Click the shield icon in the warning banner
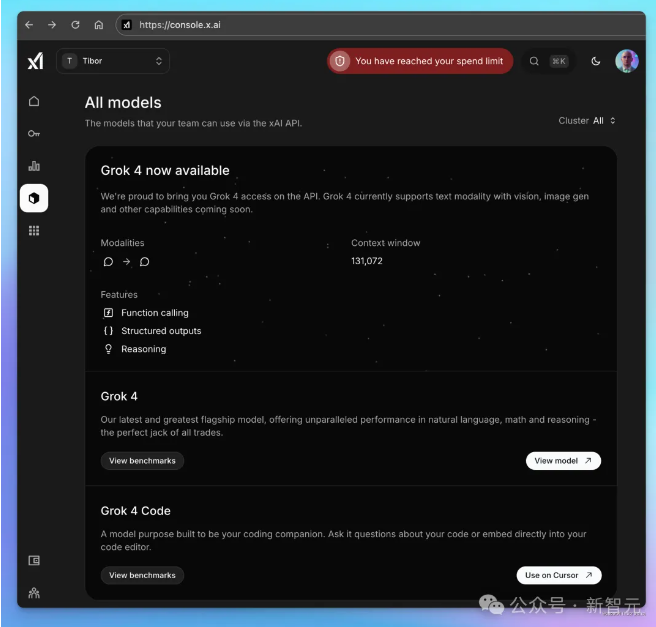The height and width of the screenshot is (627, 656). click(x=340, y=61)
